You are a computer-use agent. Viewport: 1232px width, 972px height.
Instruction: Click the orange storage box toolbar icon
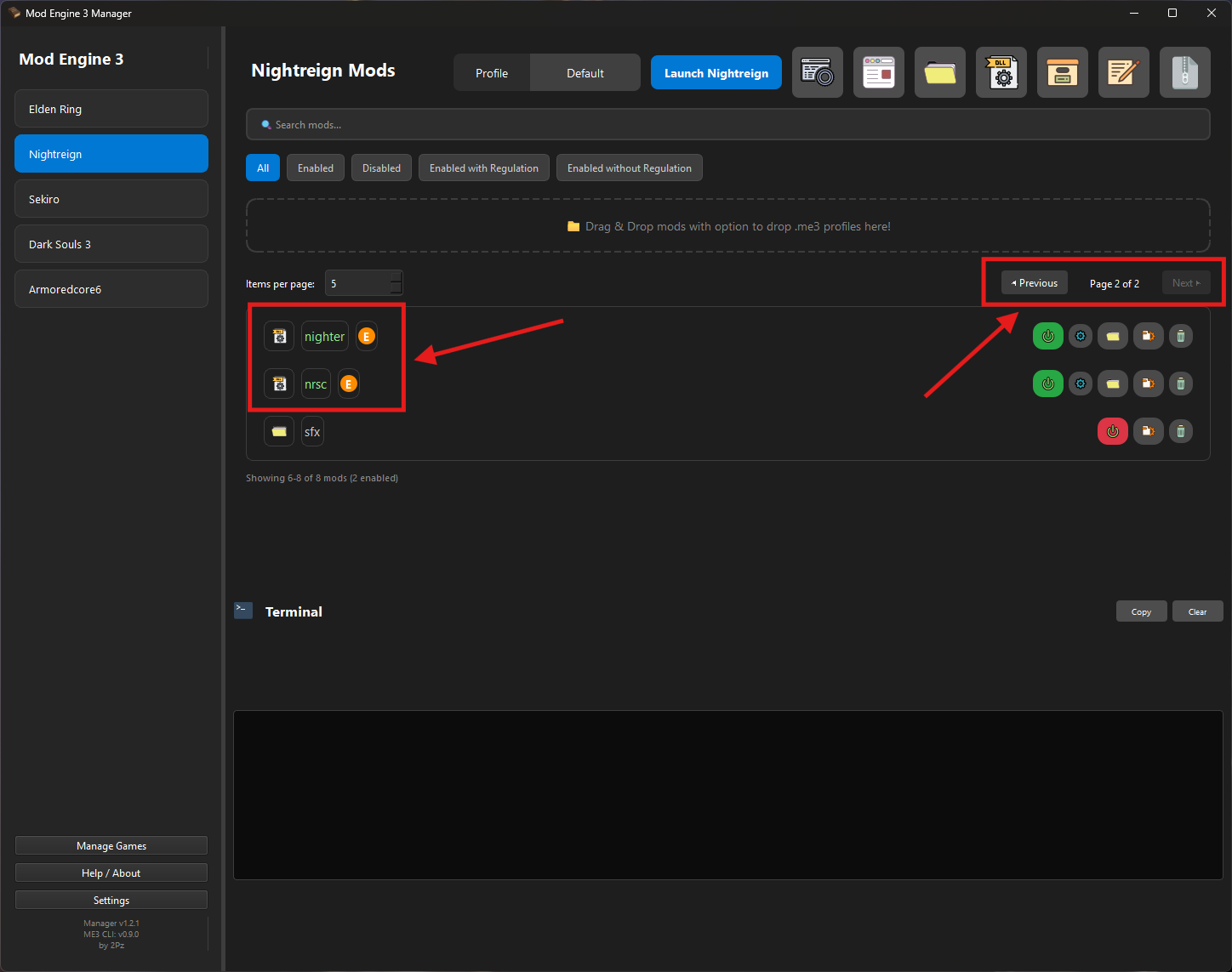[1063, 72]
